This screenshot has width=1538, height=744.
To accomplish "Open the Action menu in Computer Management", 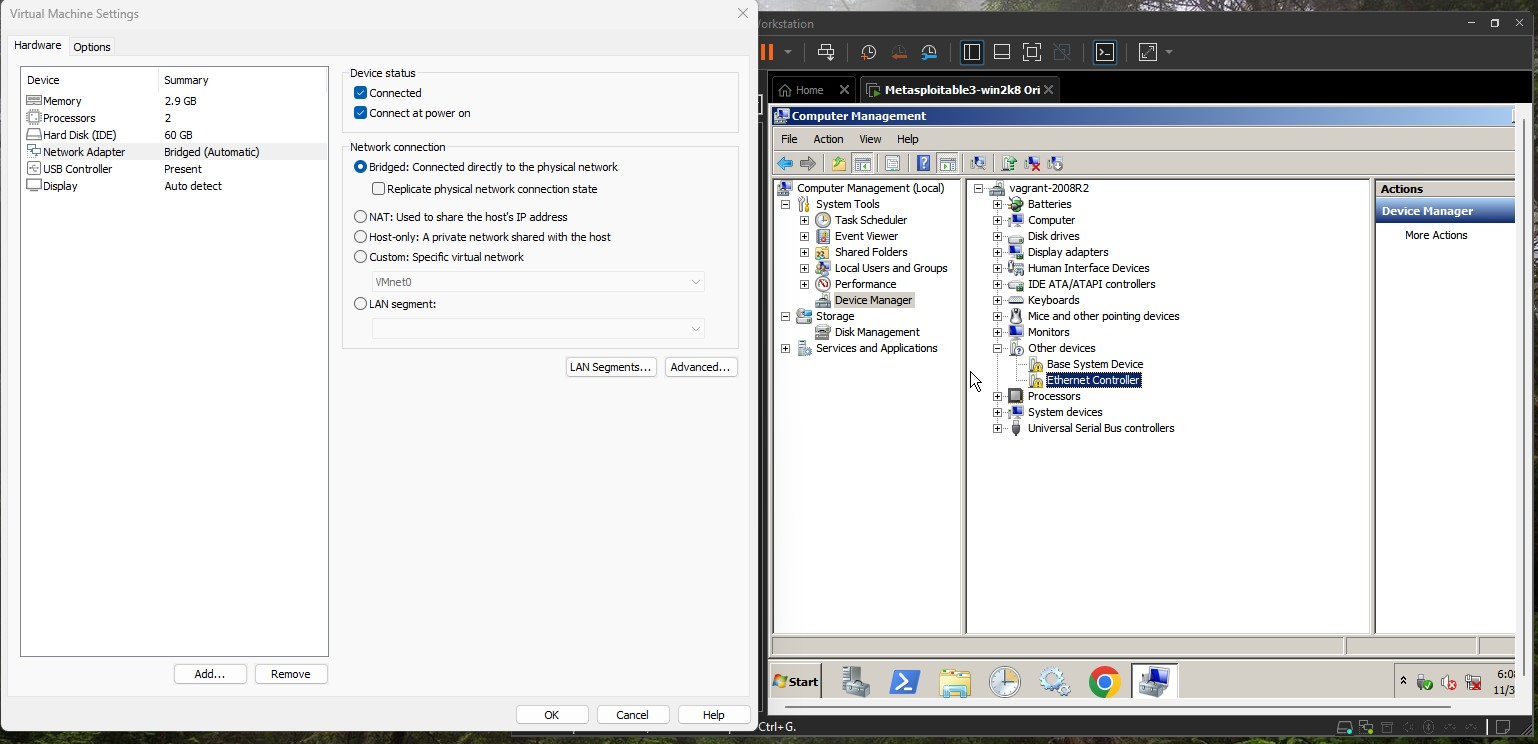I will 828,139.
